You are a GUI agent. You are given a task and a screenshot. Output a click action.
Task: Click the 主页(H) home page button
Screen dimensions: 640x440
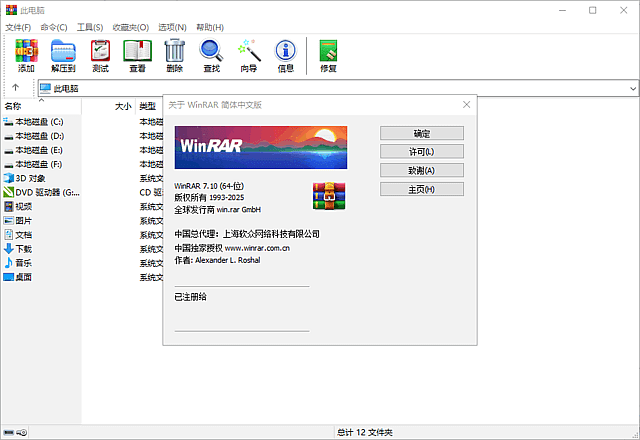tap(421, 189)
